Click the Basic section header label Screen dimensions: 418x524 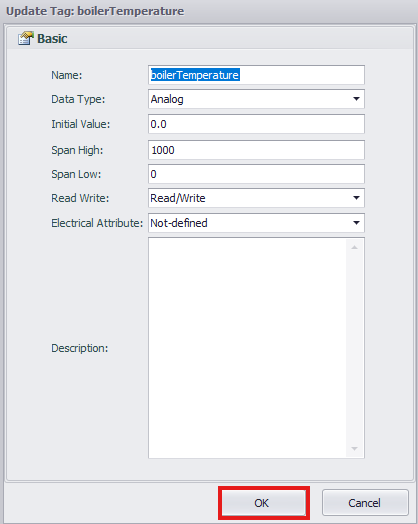tap(52, 38)
